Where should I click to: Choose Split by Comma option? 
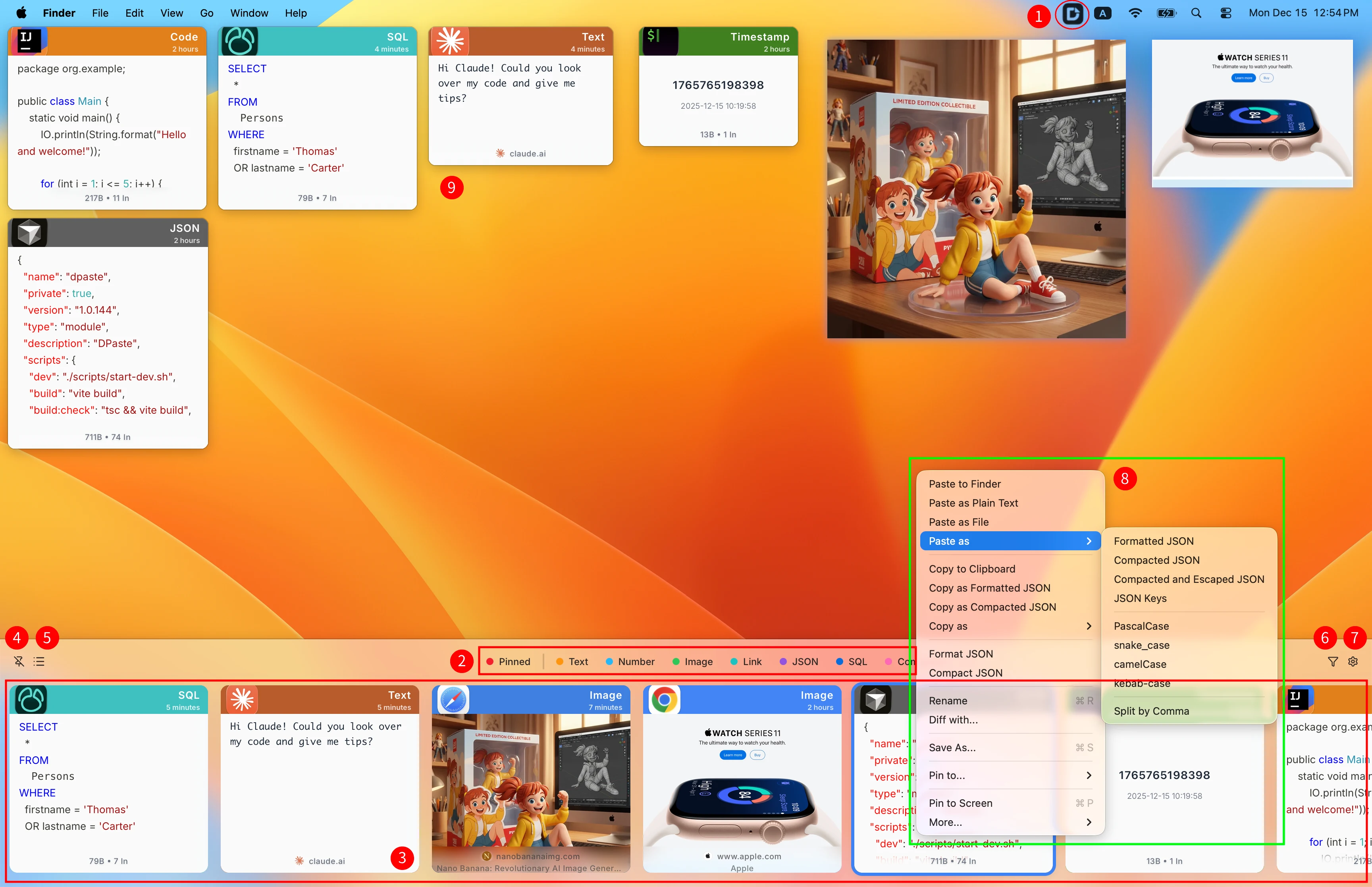point(1151,711)
